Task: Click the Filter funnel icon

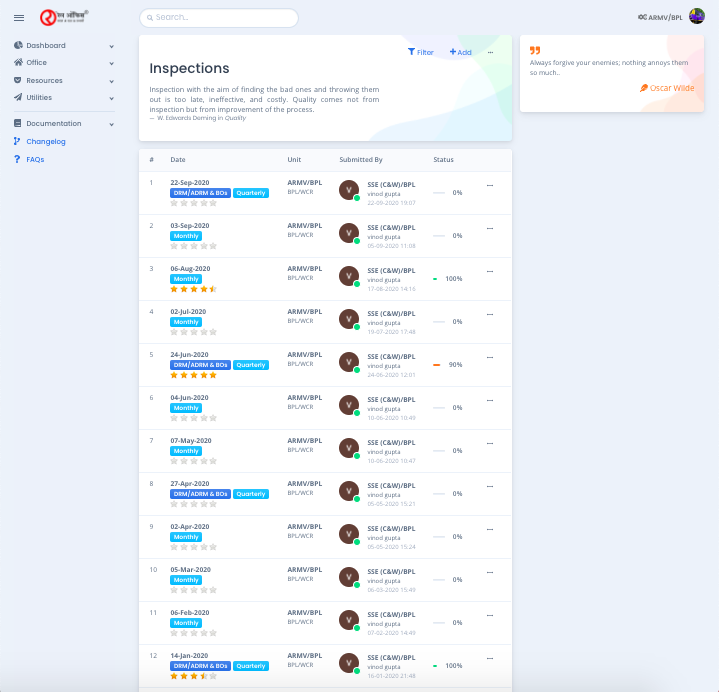Action: point(411,52)
